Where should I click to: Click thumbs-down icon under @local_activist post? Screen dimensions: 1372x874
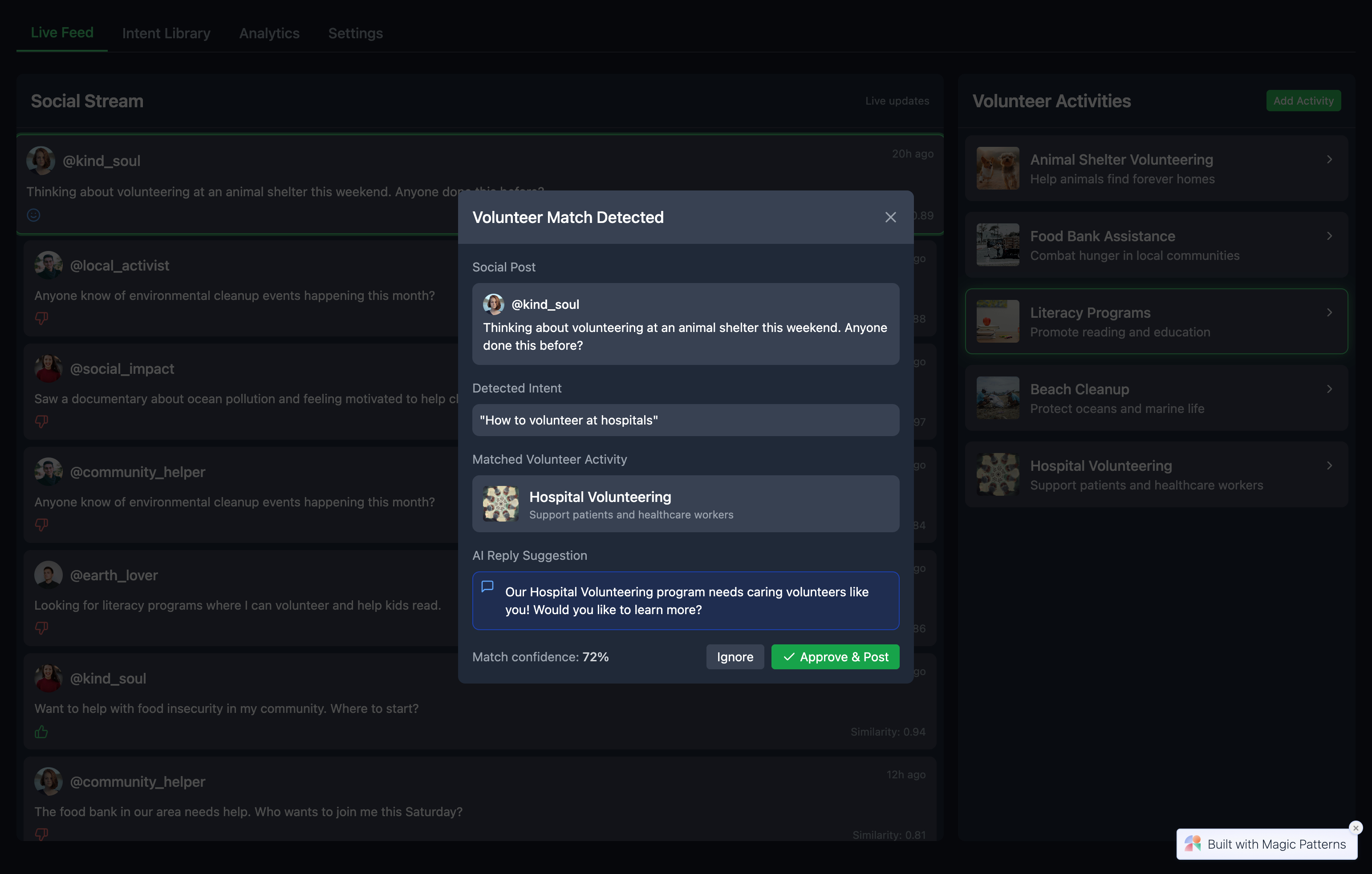tap(41, 318)
